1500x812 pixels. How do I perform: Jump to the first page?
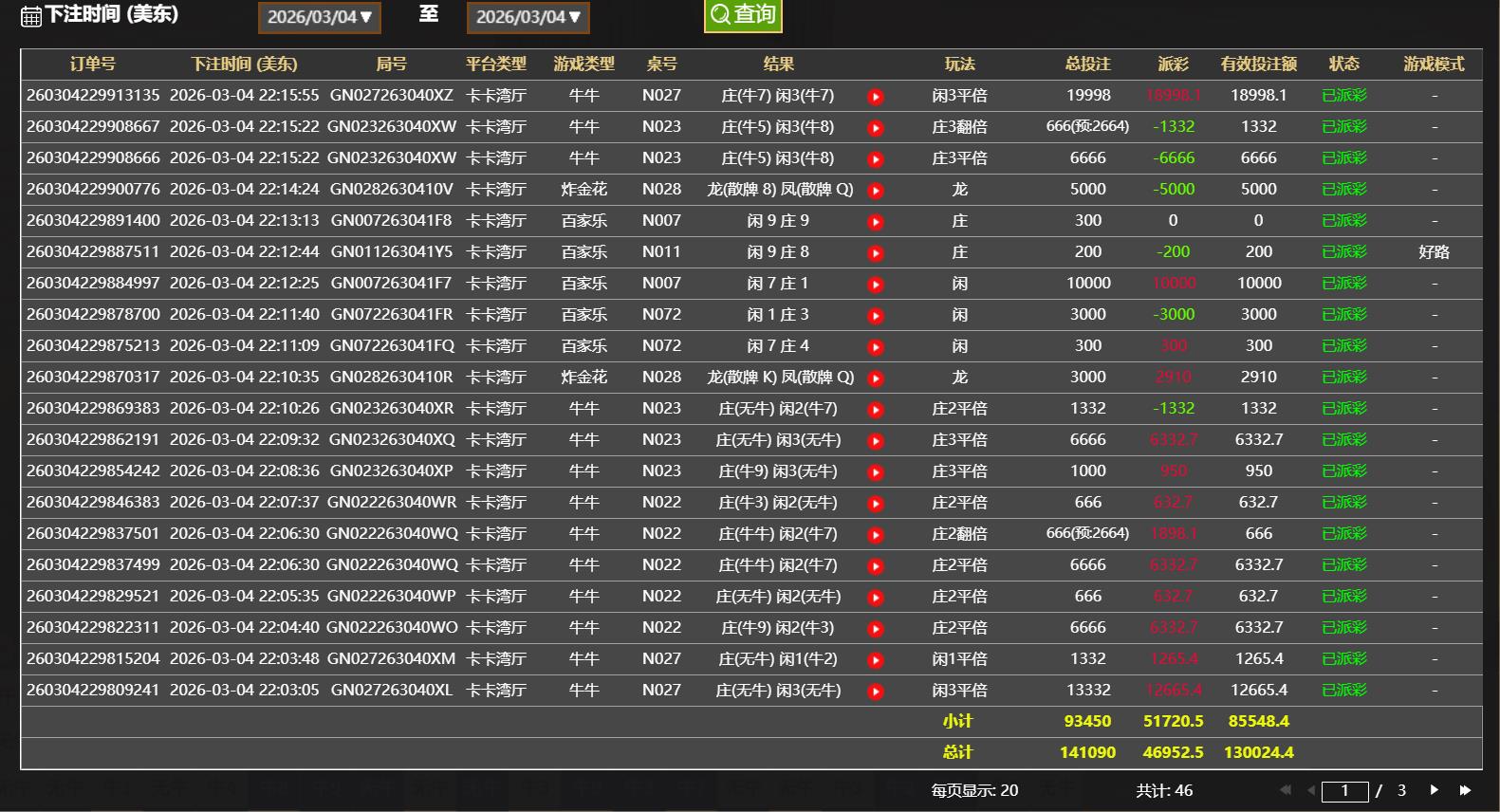(1286, 790)
